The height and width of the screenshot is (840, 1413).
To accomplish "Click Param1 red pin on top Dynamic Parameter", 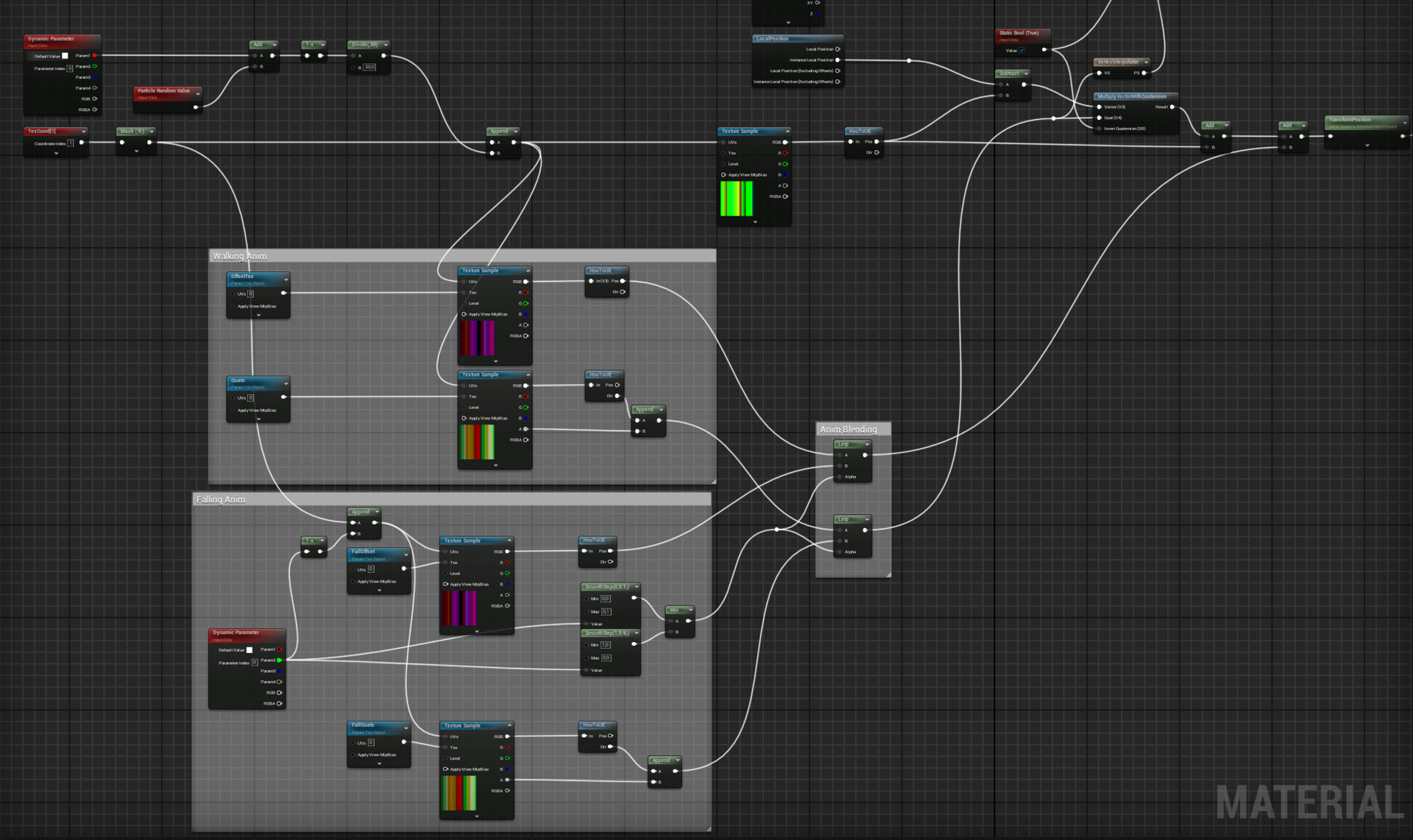I will tap(95, 56).
